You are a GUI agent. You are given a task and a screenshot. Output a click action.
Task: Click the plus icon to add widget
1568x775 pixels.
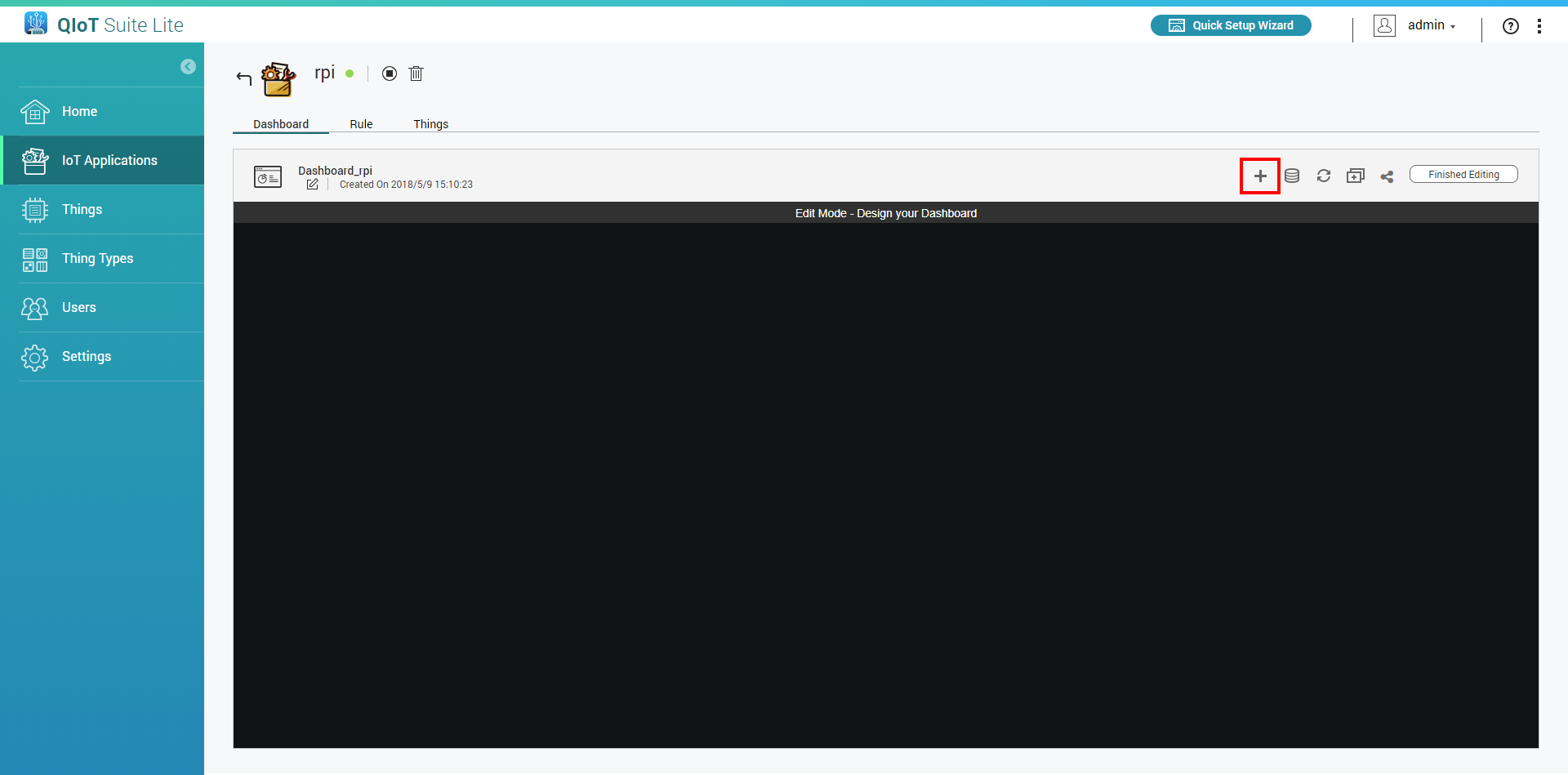click(1260, 176)
